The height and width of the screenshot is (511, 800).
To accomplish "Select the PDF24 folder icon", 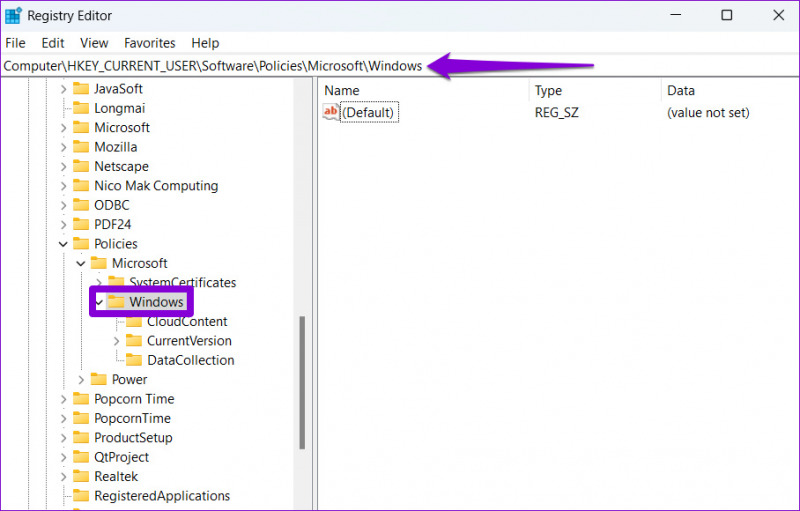I will [x=81, y=224].
